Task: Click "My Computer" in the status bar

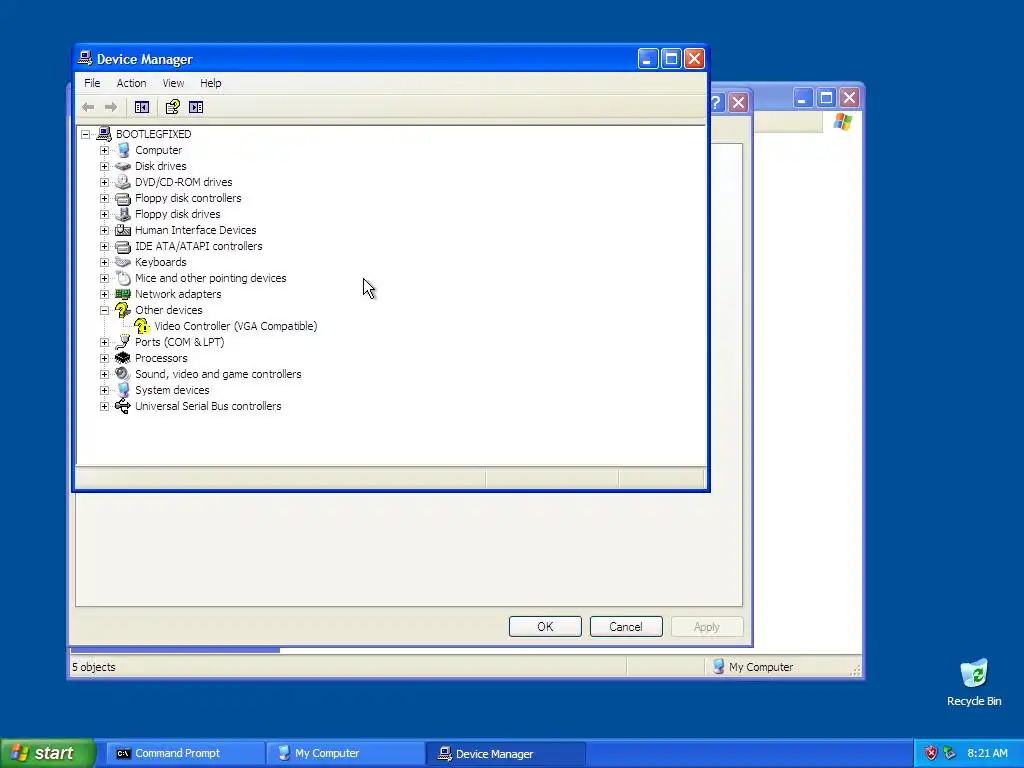Action: [761, 667]
